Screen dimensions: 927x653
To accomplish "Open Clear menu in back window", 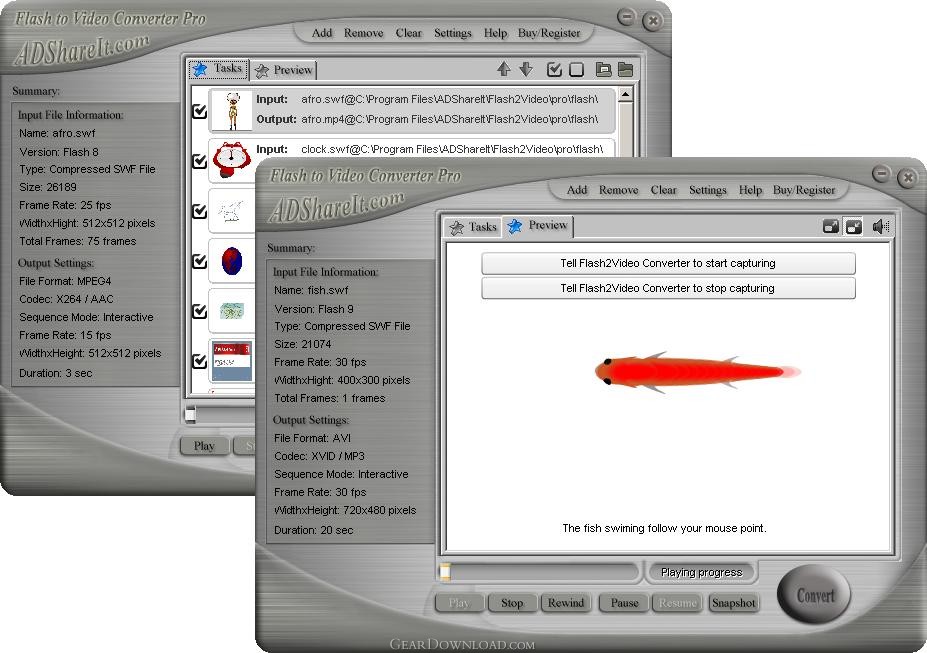I will tap(409, 33).
